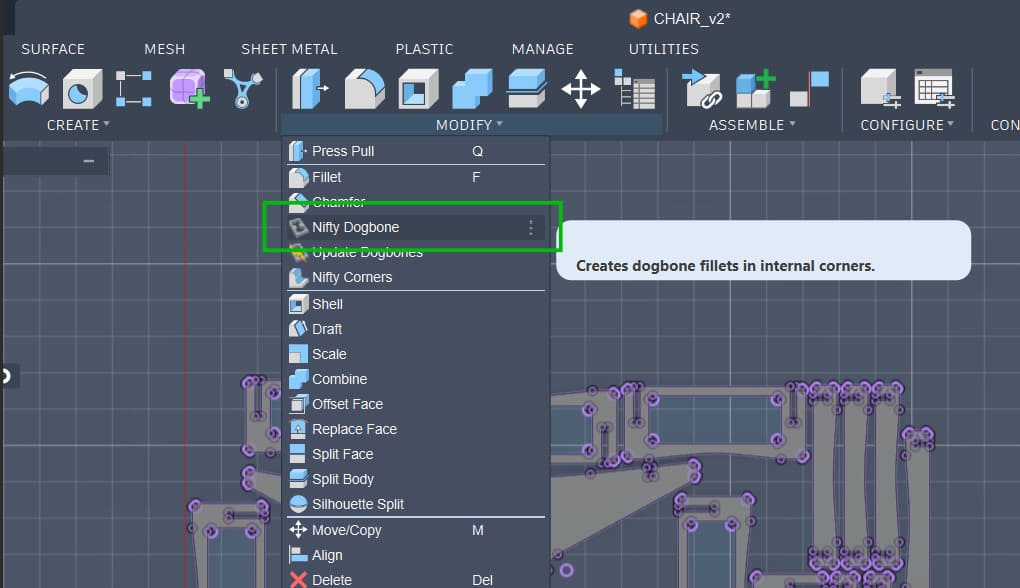Choose Split Body from menu
This screenshot has width=1020, height=588.
click(416, 479)
